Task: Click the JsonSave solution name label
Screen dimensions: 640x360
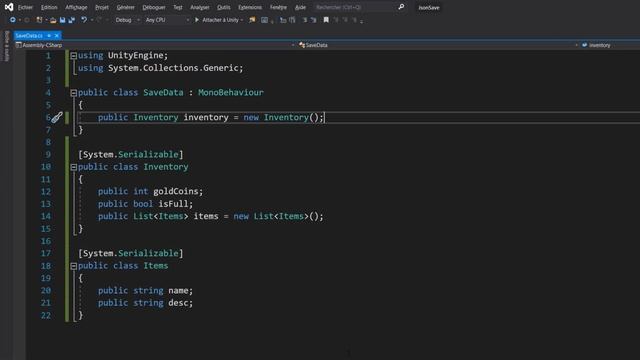Action: 429,7
